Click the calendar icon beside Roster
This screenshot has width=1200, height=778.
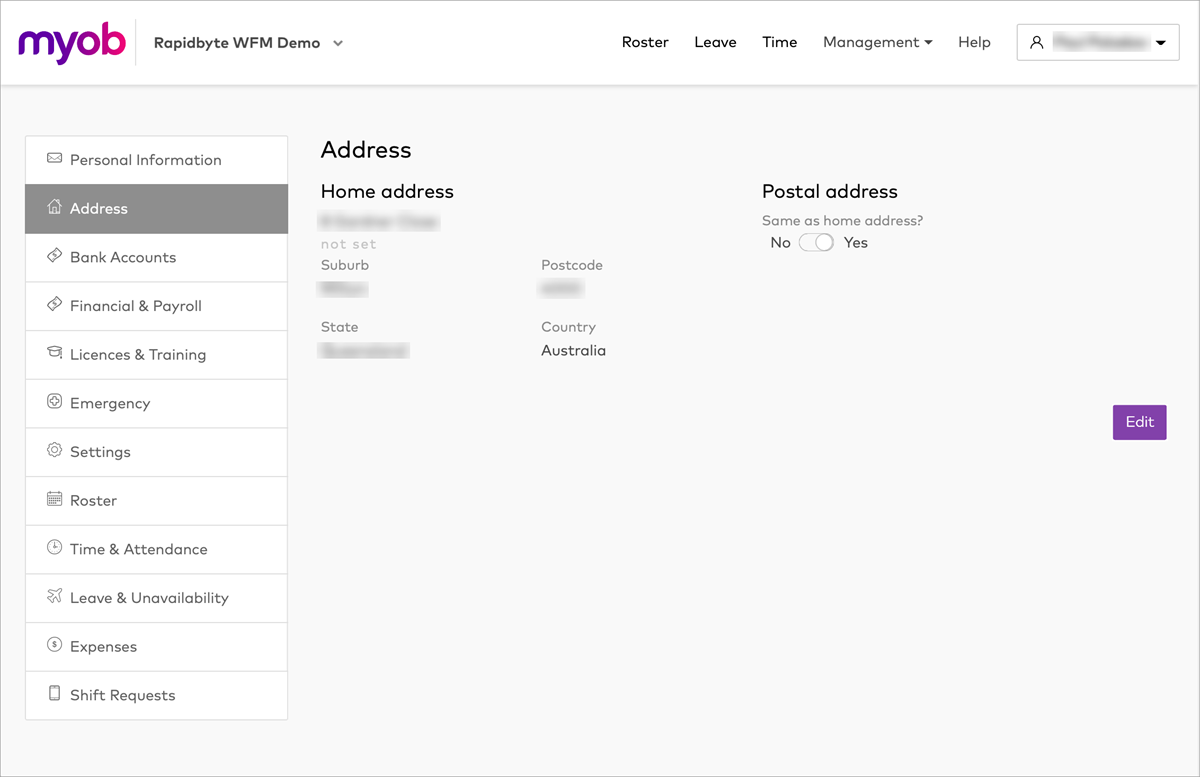coord(54,499)
